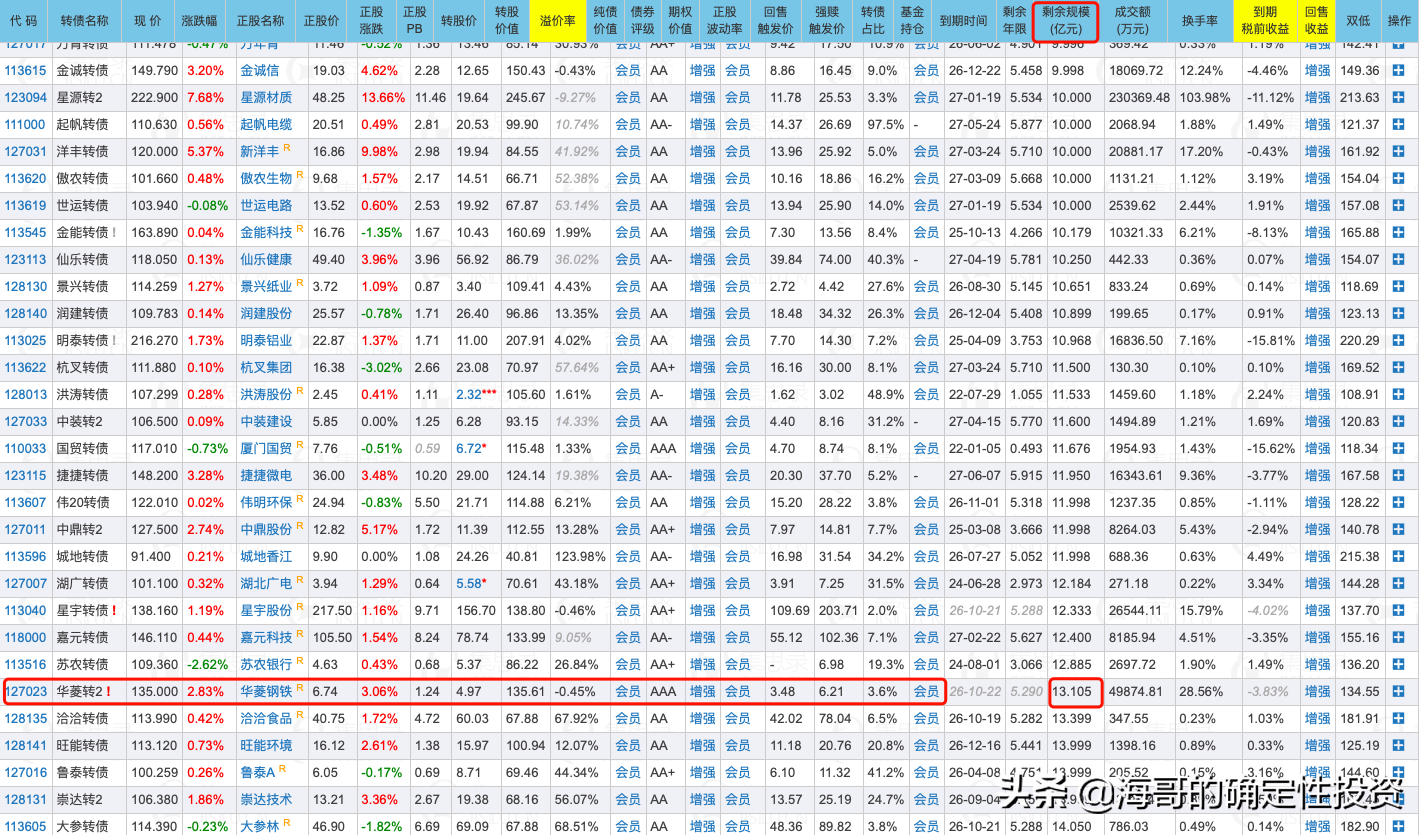Click the plus icon in 星源转2 row

point(1398,98)
